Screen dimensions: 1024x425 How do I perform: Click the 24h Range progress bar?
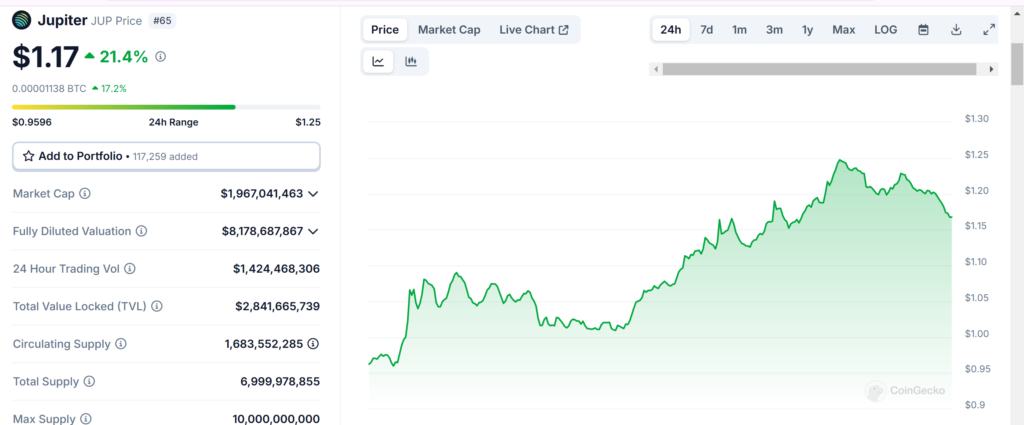pos(166,107)
